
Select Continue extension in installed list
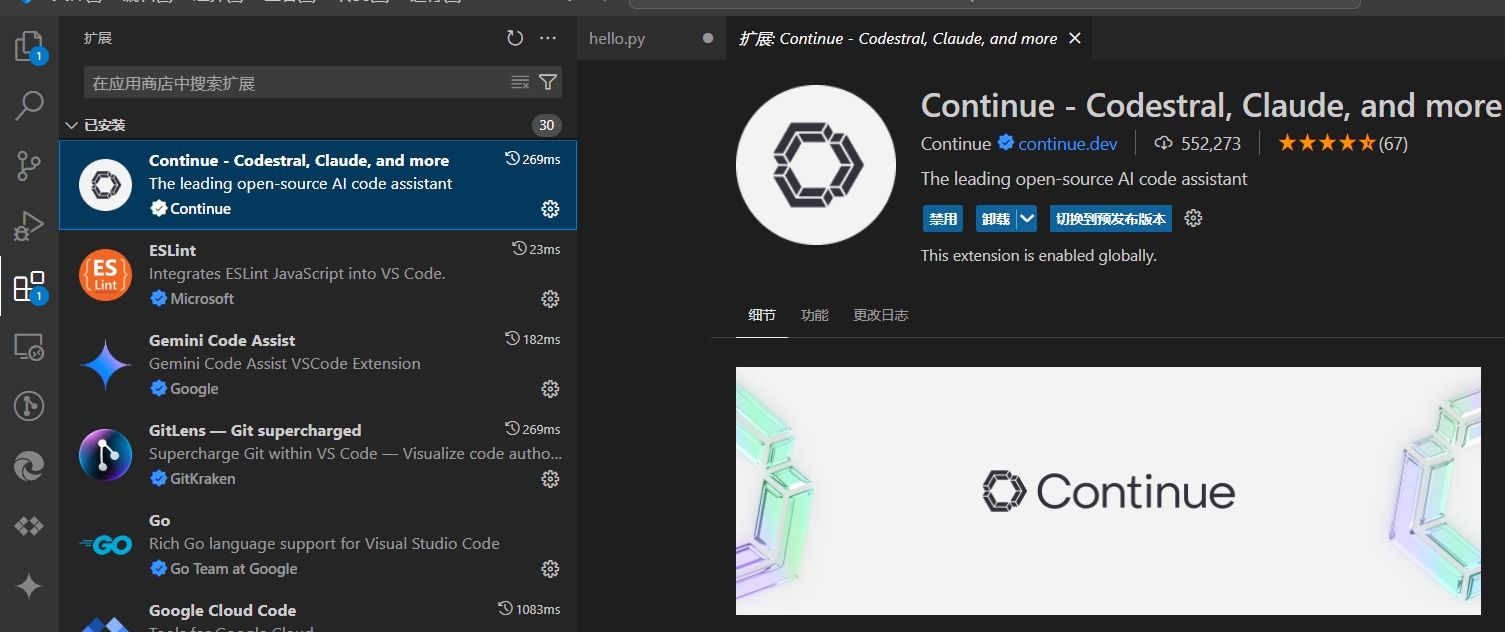point(318,185)
